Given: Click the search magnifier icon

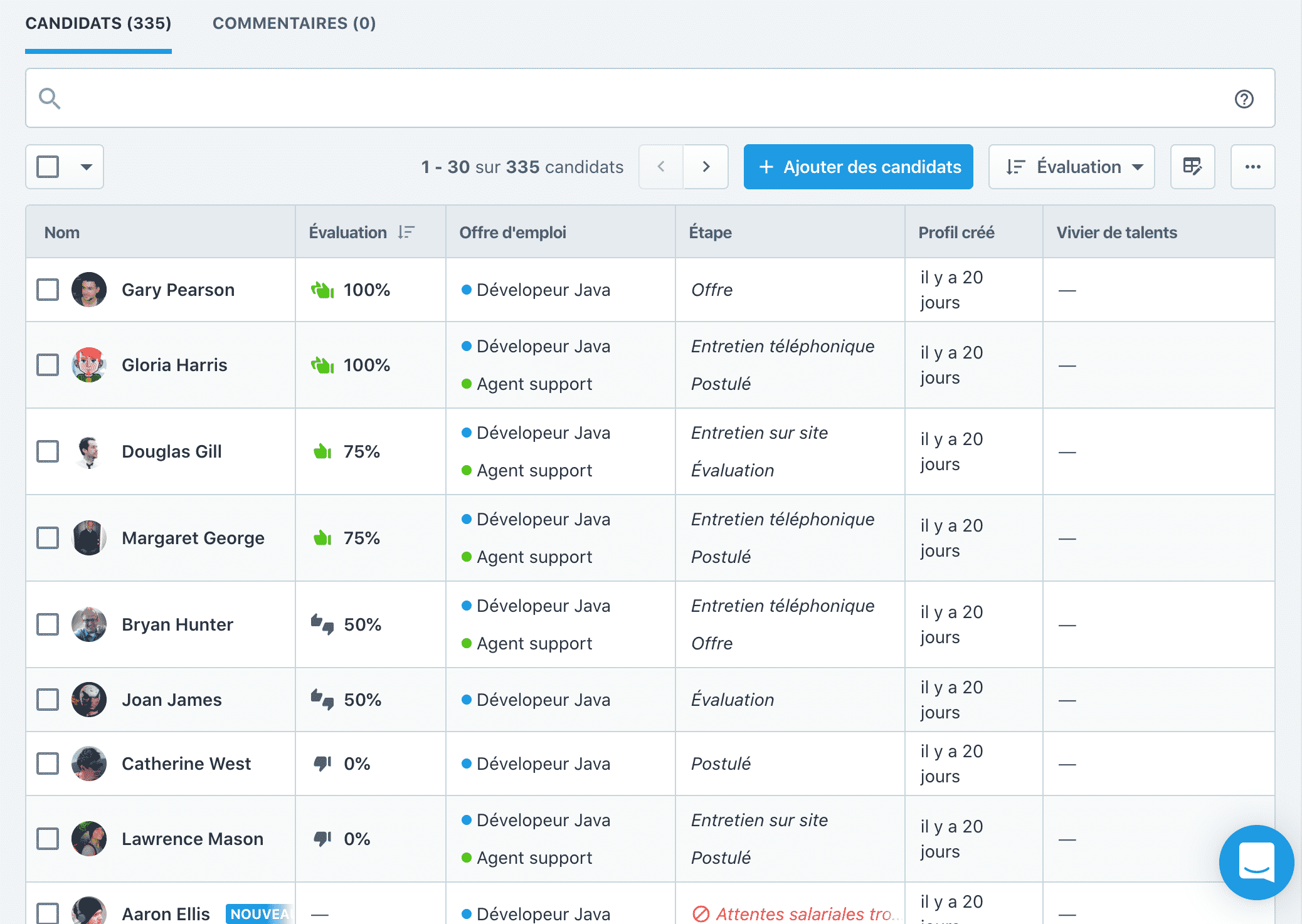Looking at the screenshot, I should pos(50,98).
